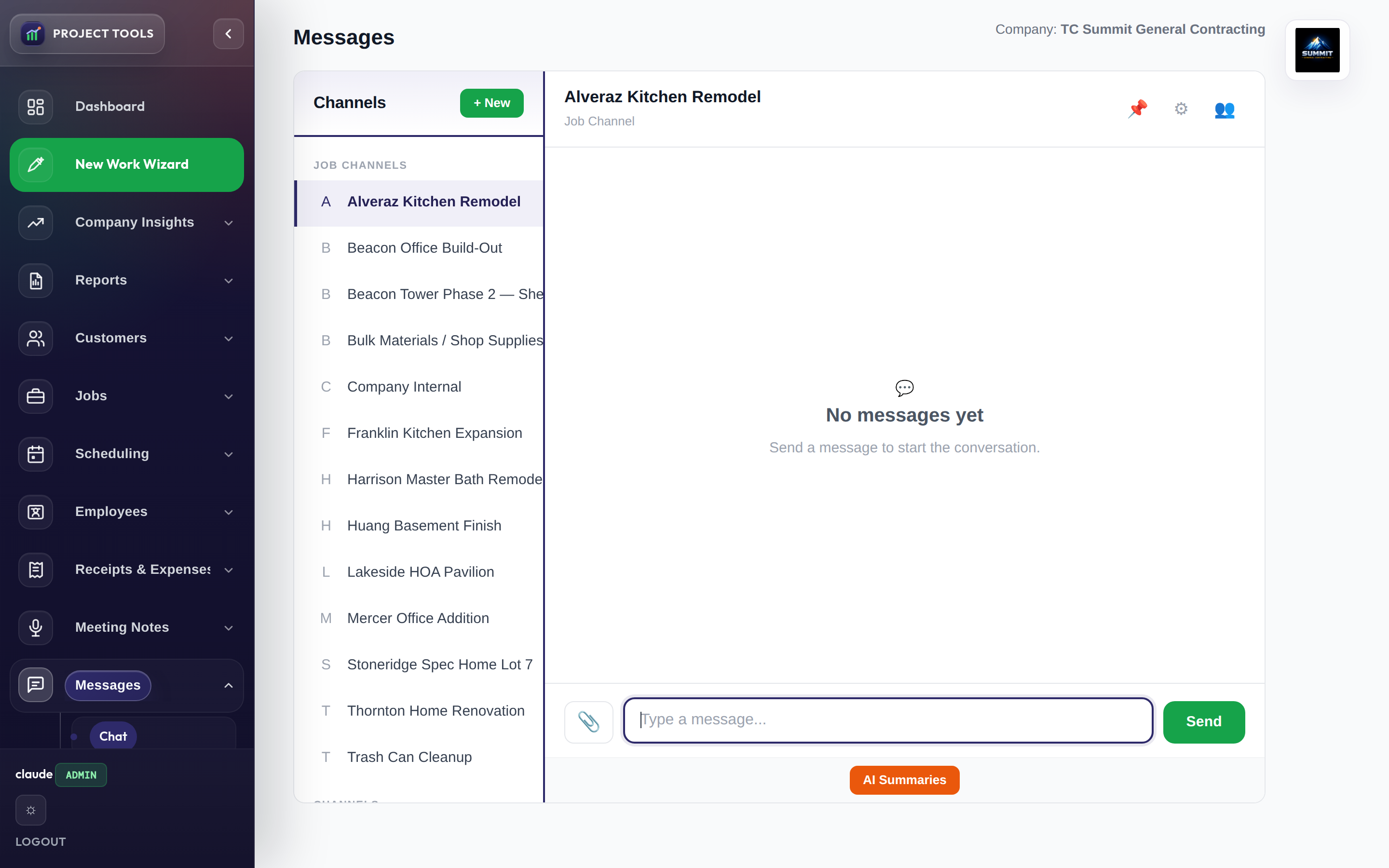The image size is (1389, 868).
Task: Select the Alveraz Kitchen Remodel channel
Action: (419, 202)
